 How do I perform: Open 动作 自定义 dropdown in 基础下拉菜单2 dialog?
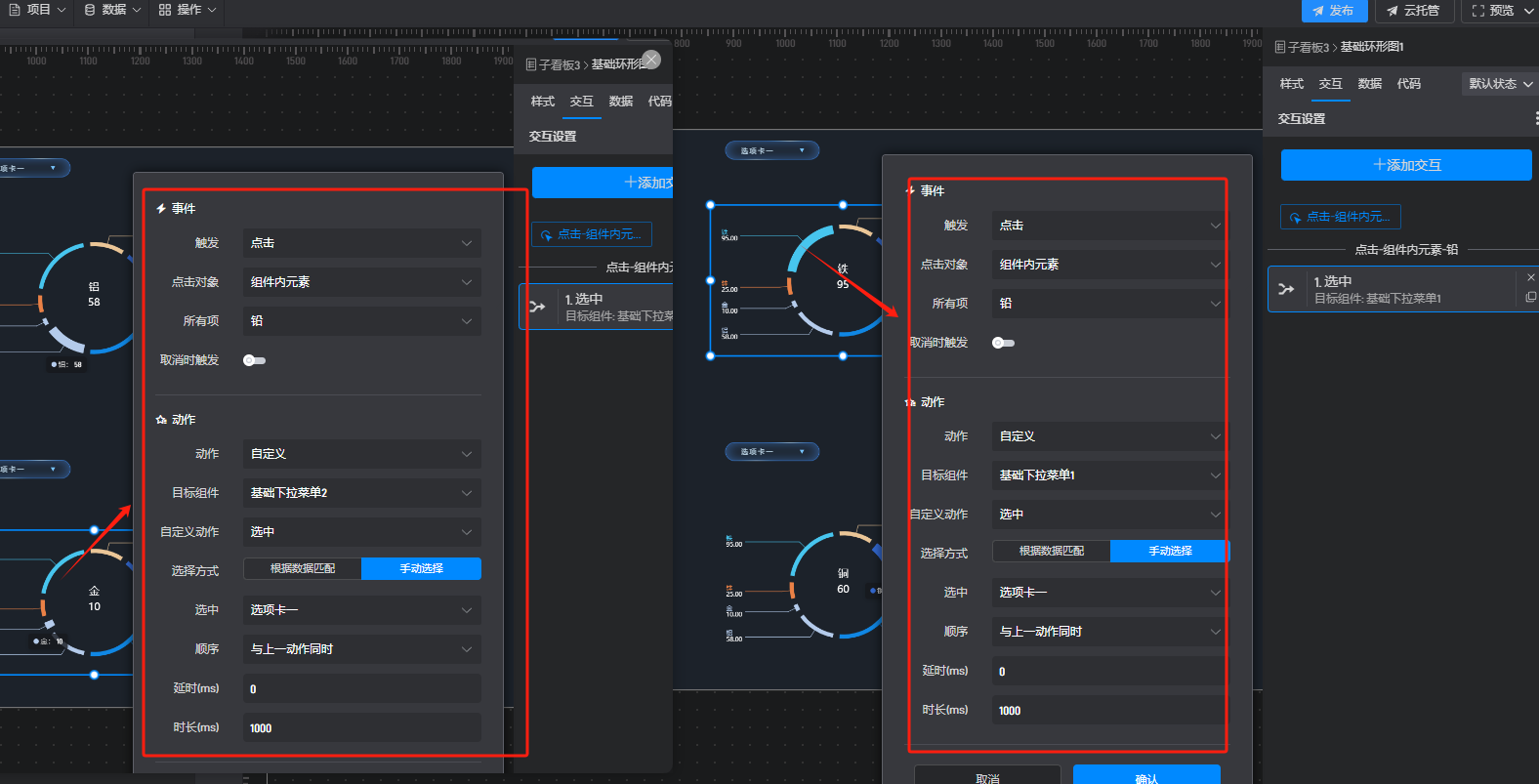coord(362,454)
